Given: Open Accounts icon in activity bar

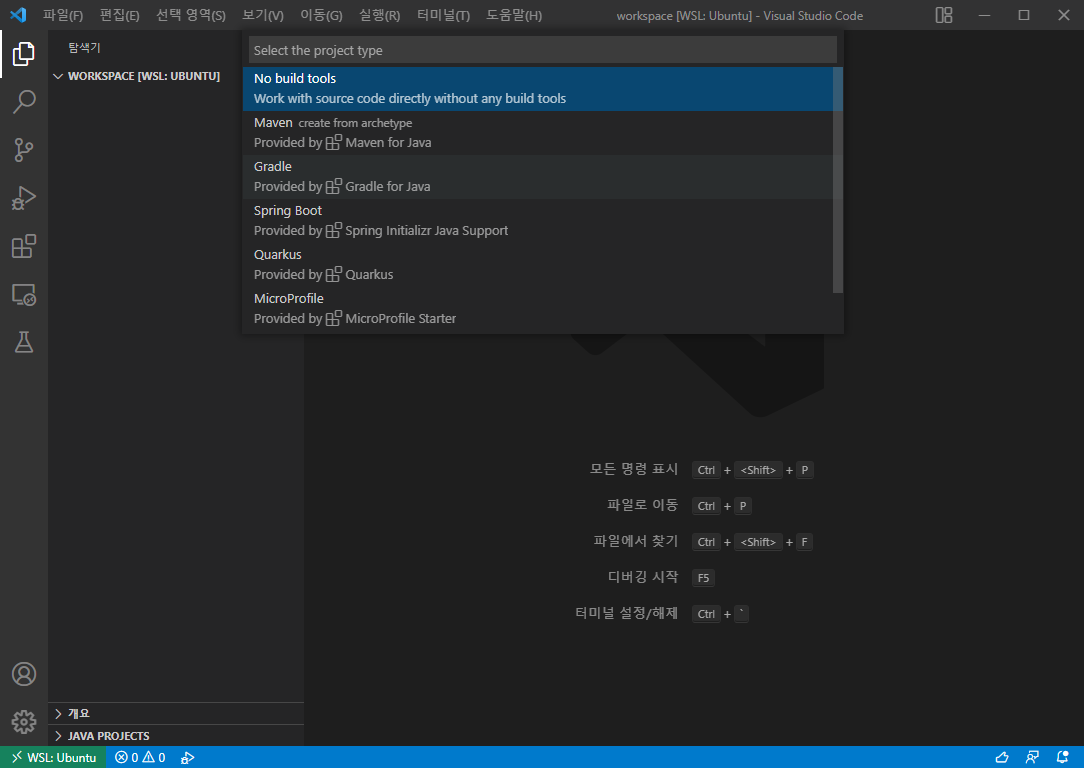Looking at the screenshot, I should coord(24,674).
